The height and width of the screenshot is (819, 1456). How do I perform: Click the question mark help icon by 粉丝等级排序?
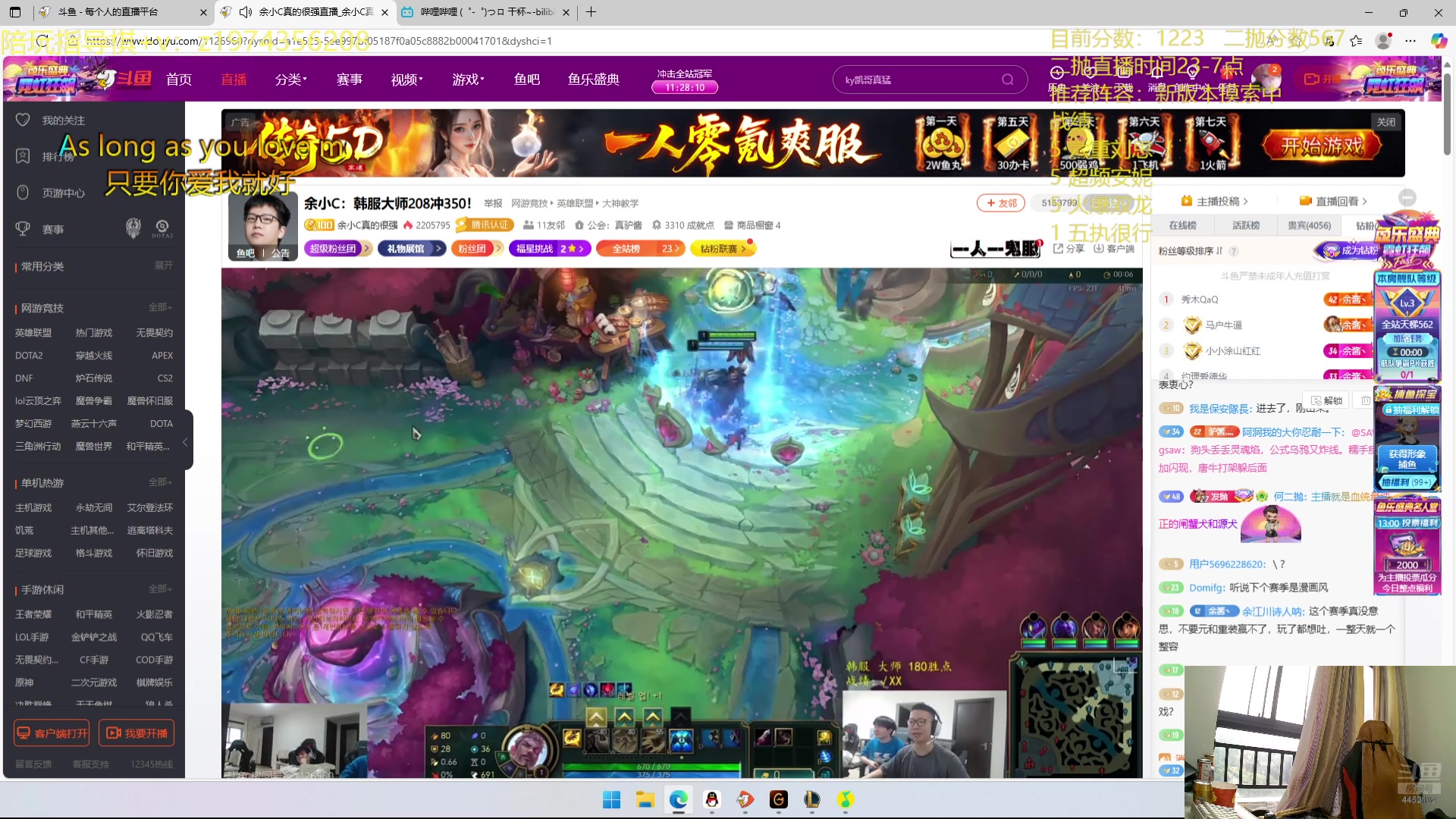click(1234, 251)
